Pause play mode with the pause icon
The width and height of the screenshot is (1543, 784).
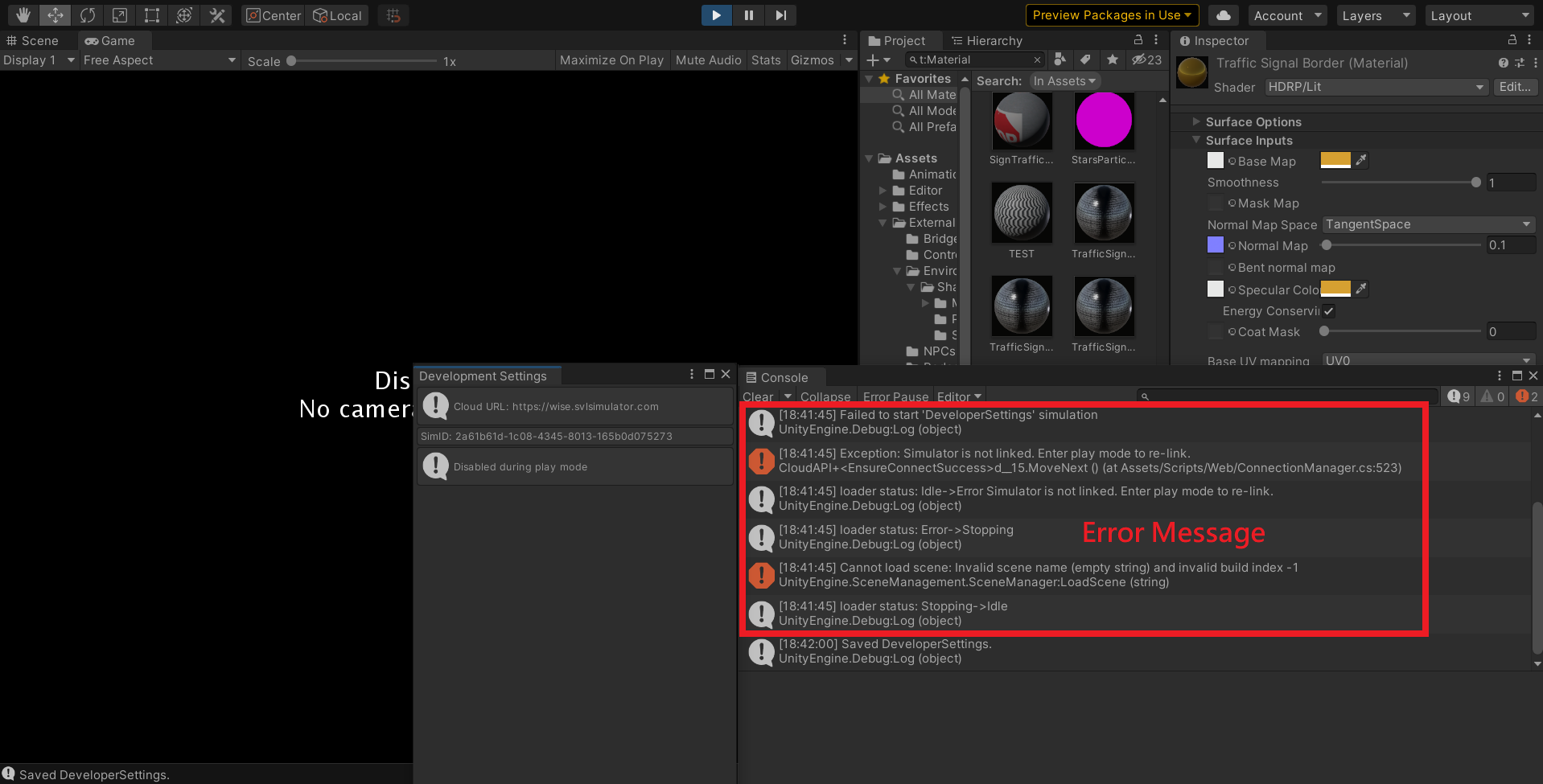(x=747, y=14)
